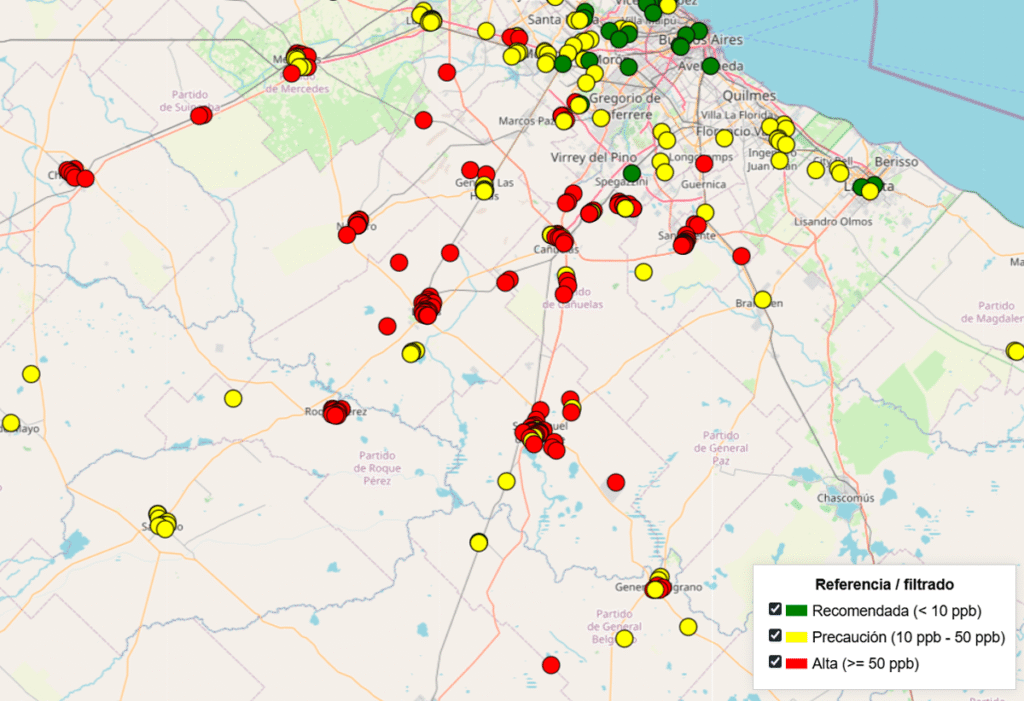Click the red marker at Guernica

tap(704, 164)
